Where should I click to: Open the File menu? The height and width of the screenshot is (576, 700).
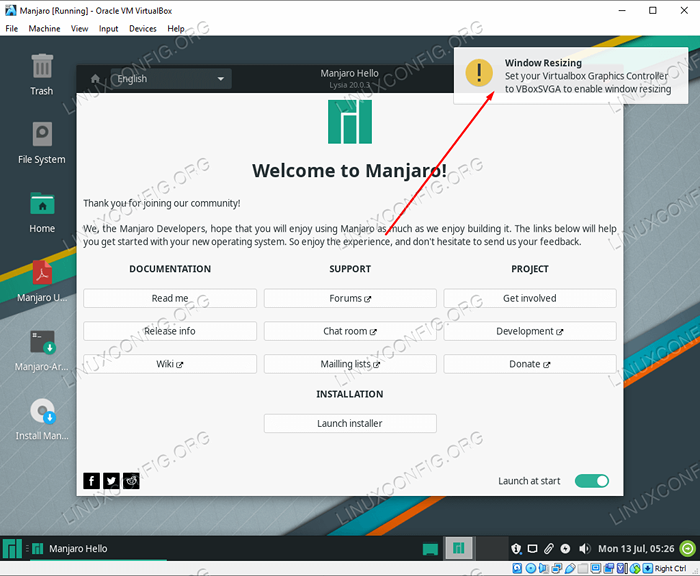pos(12,29)
